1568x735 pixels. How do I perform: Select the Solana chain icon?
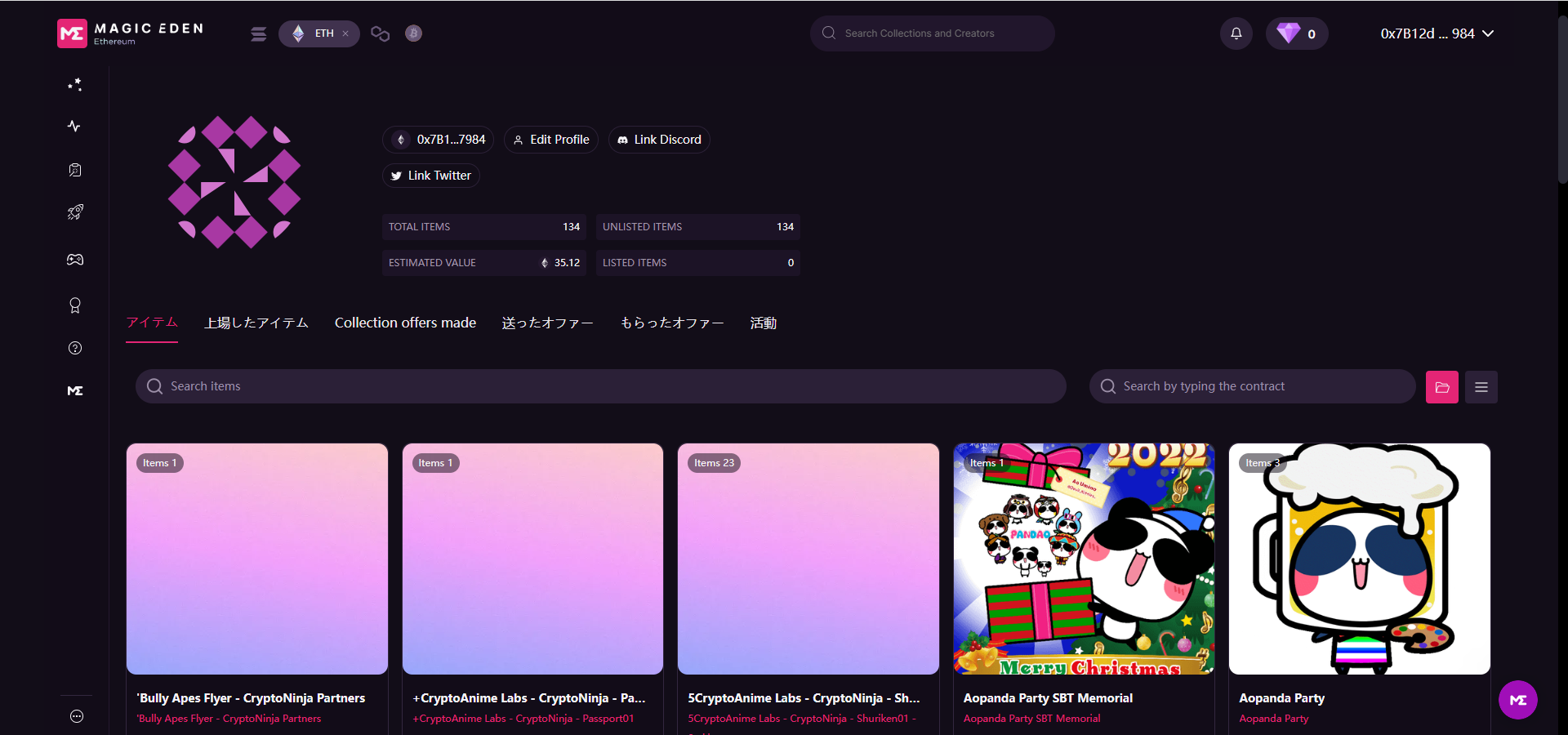[259, 33]
